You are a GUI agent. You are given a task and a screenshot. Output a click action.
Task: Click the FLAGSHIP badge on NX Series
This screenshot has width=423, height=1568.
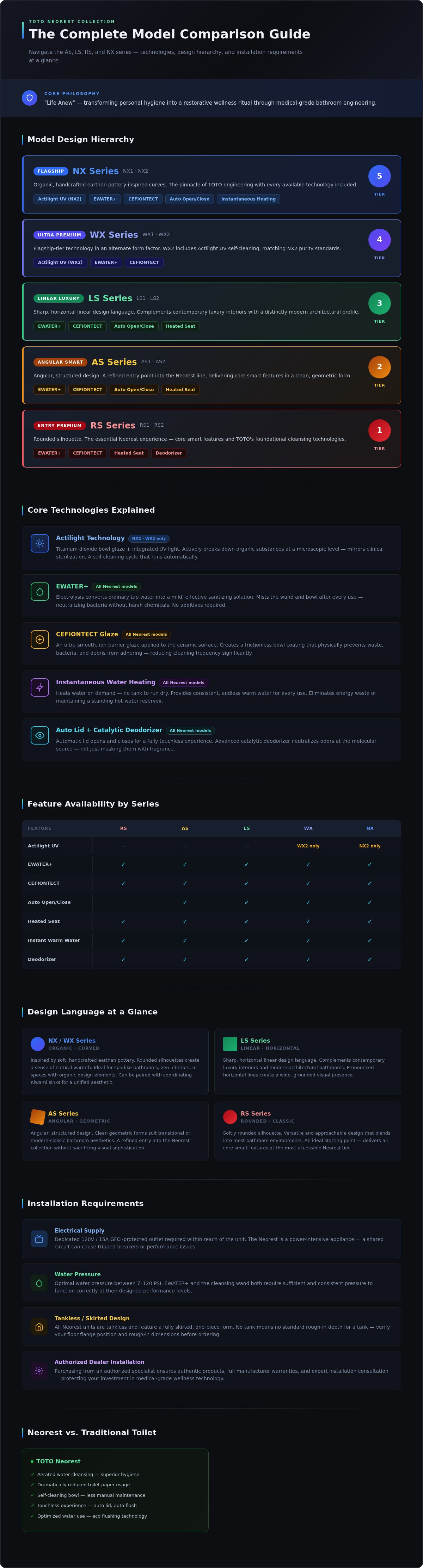[x=50, y=171]
